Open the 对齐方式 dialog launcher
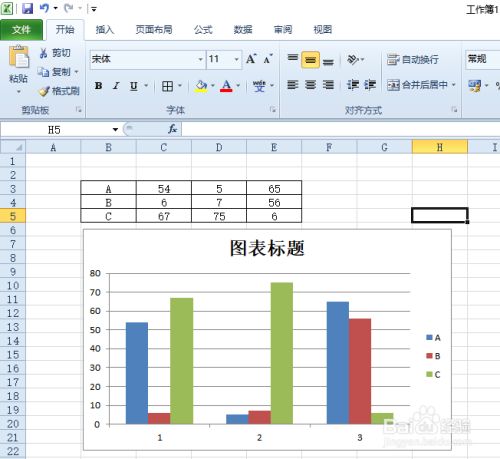The height and width of the screenshot is (459, 500). tap(454, 109)
